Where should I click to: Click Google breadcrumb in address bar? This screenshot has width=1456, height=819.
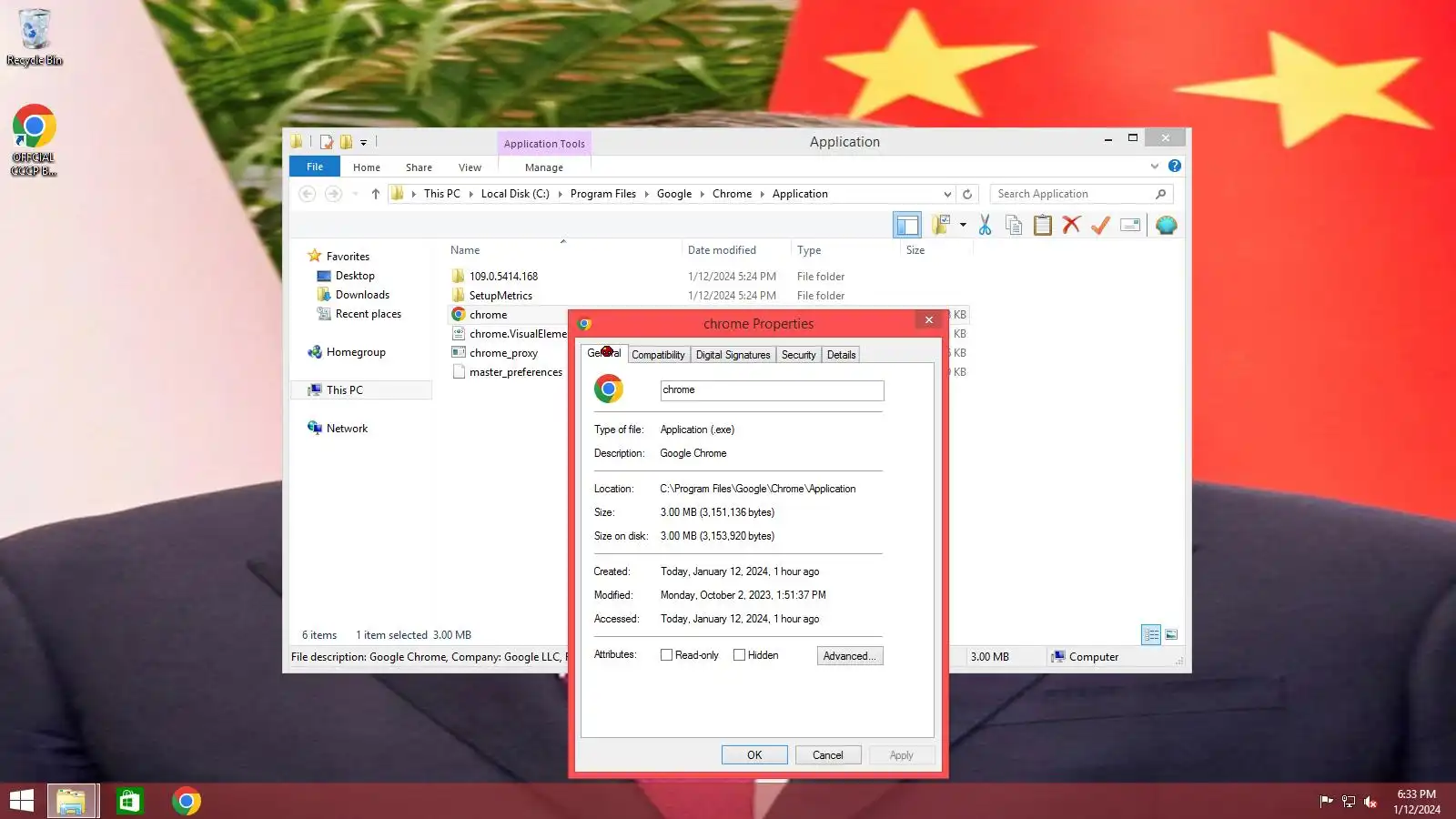click(674, 194)
